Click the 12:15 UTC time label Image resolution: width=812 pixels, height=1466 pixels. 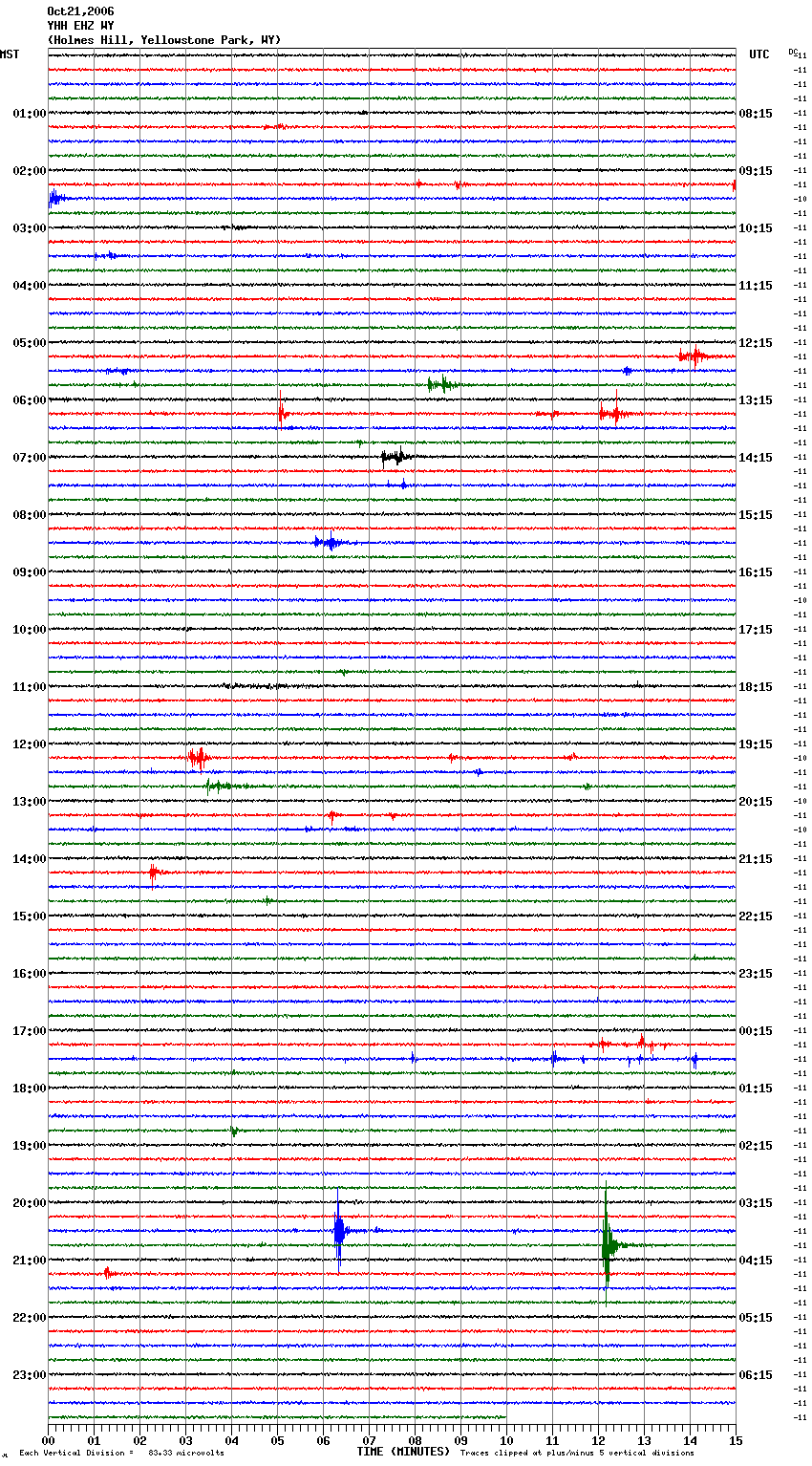pyautogui.click(x=756, y=343)
